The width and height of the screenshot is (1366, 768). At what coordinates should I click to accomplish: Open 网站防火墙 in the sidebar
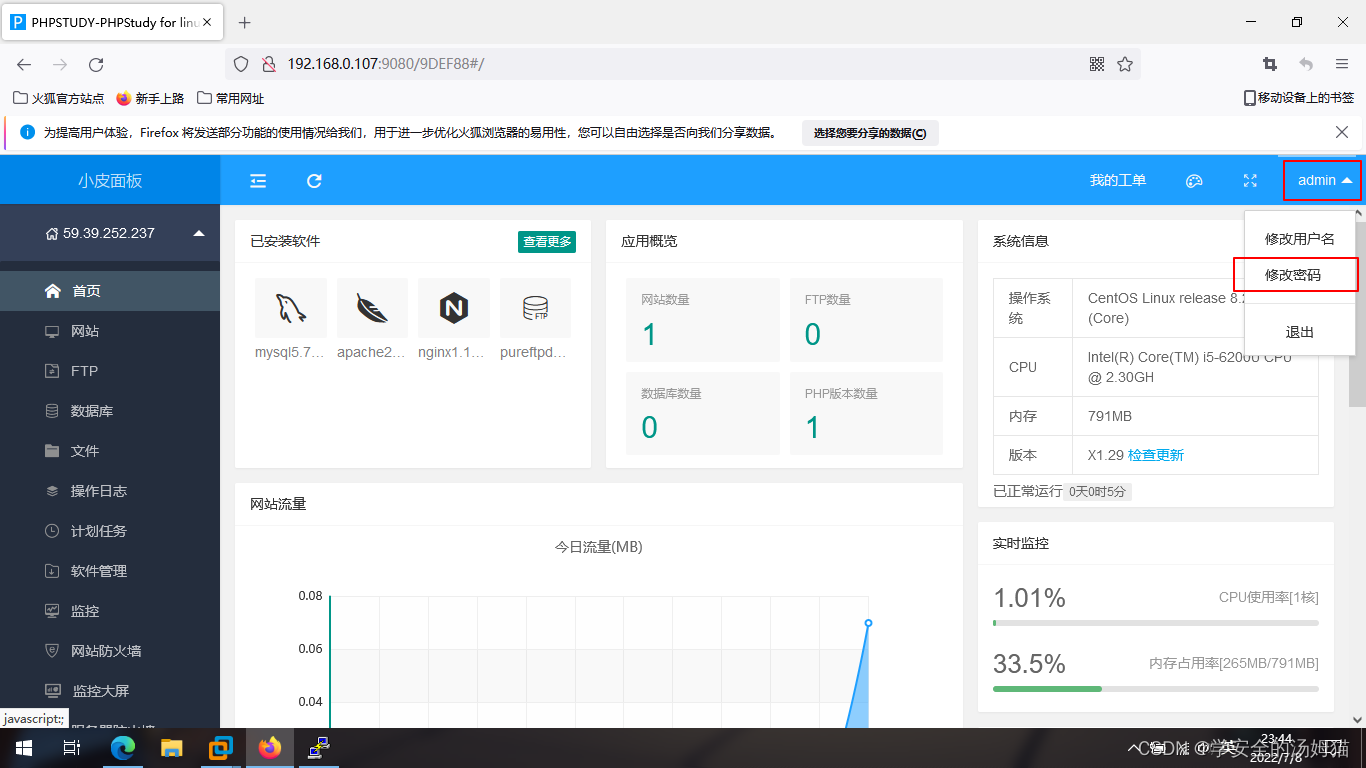point(110,651)
